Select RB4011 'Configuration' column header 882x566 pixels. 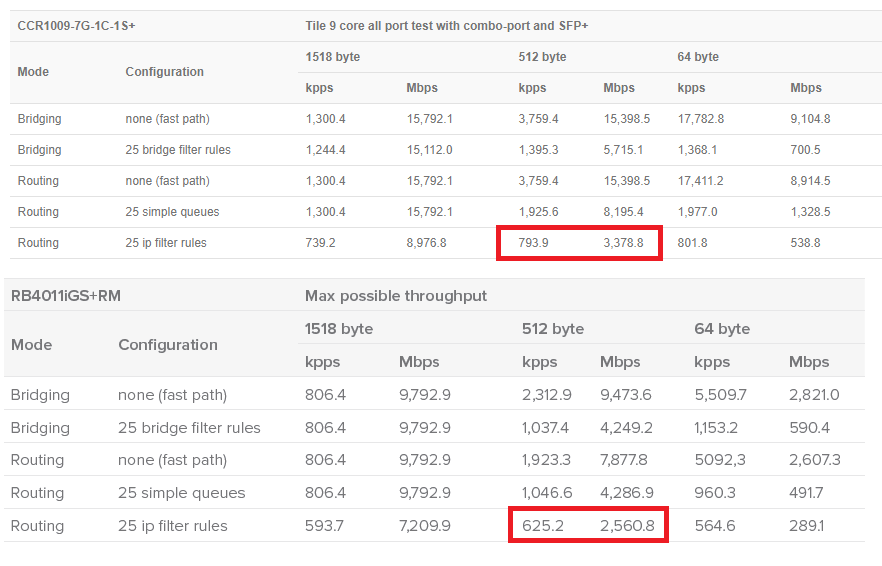point(168,344)
